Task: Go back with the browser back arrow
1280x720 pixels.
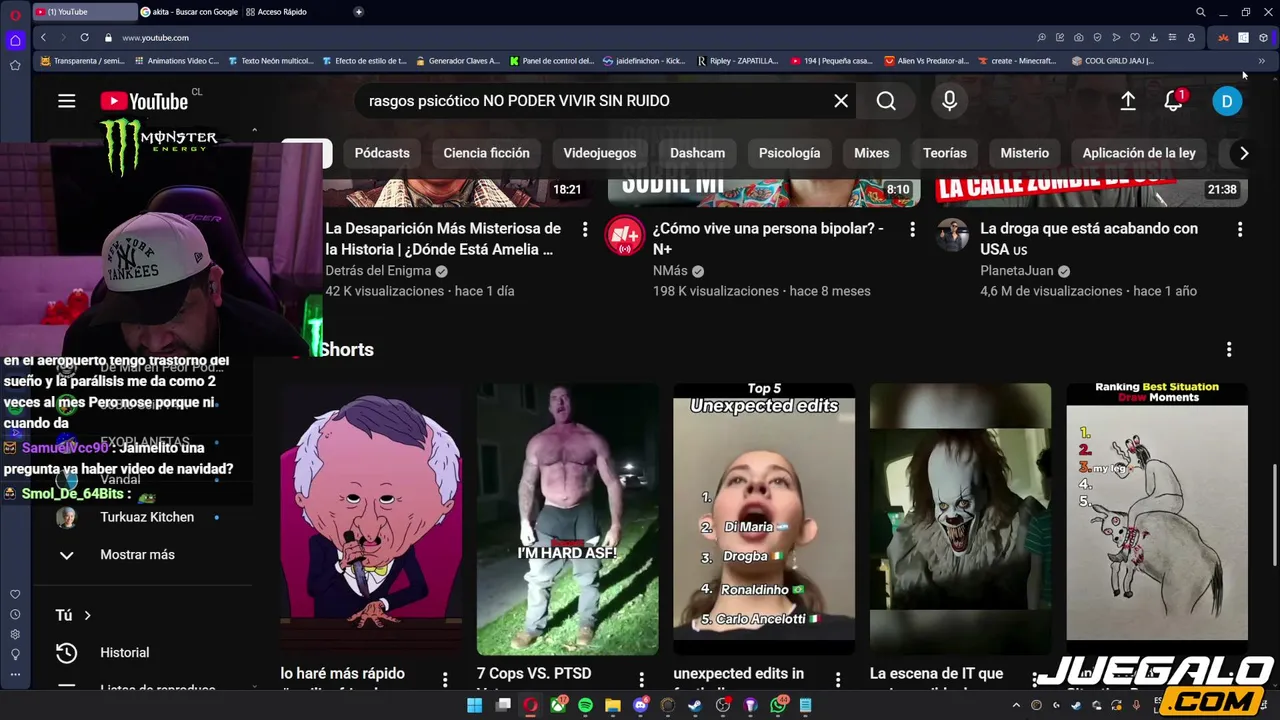Action: click(43, 37)
